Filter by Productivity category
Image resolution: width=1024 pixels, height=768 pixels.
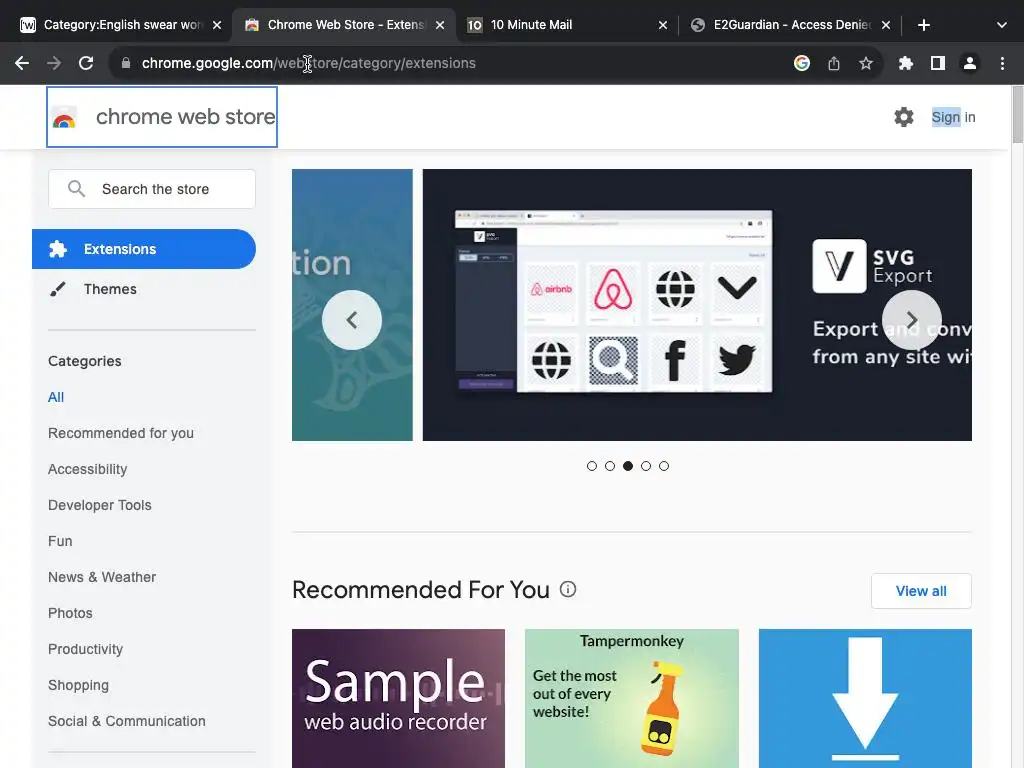tap(86, 648)
